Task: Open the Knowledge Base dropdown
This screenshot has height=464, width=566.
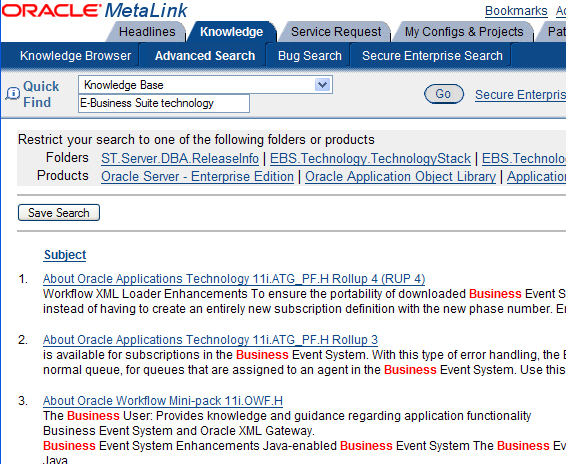Action: point(205,85)
